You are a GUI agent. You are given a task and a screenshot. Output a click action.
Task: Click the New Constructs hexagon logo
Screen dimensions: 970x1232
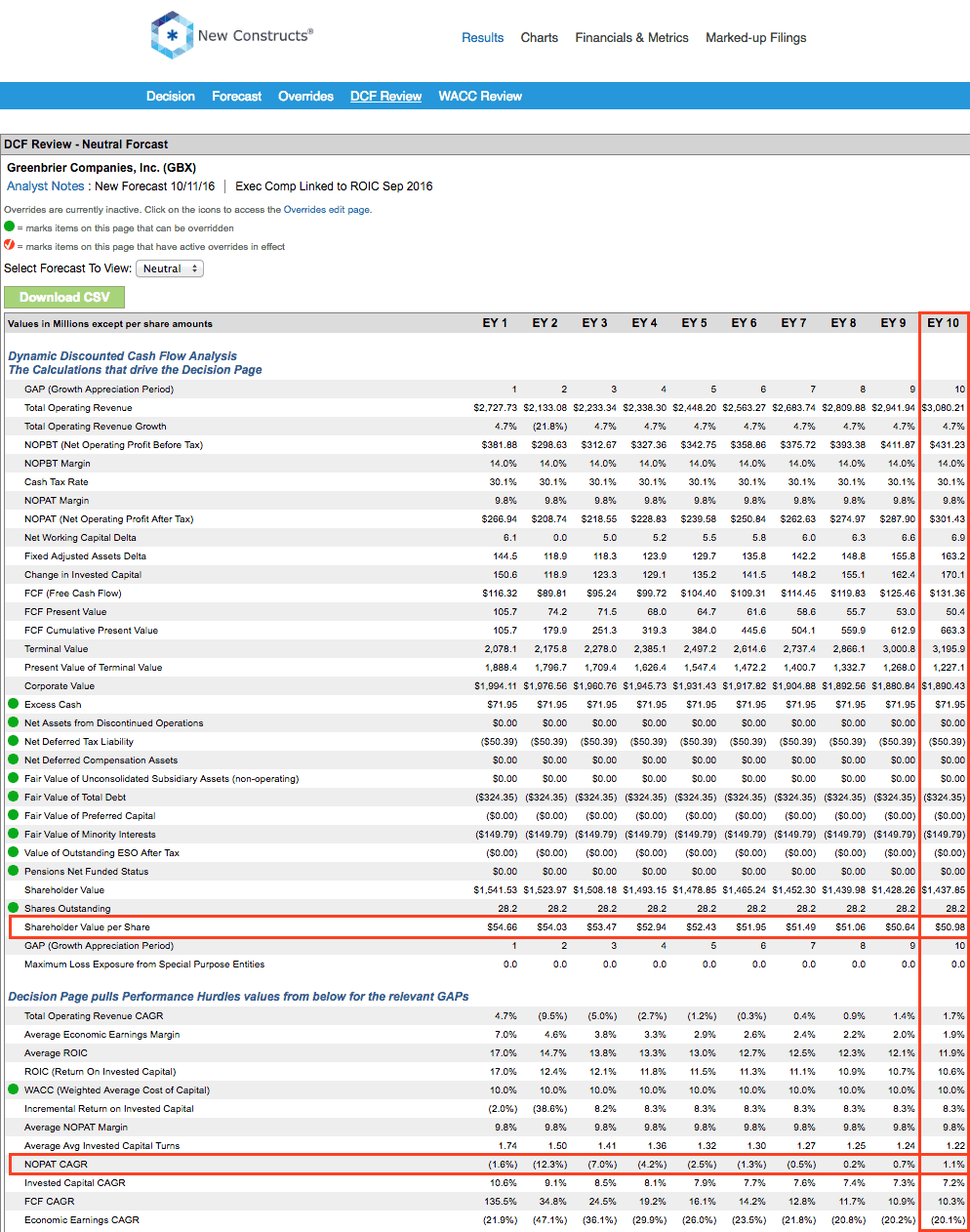[x=172, y=35]
